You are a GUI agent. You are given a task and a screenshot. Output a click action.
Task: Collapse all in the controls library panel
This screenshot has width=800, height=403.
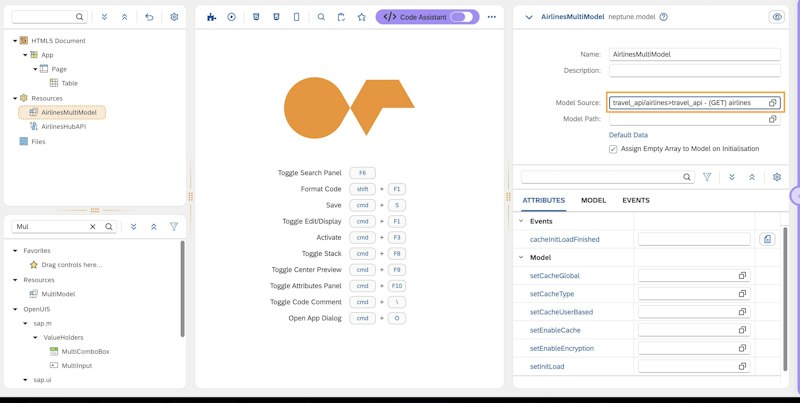tap(154, 226)
